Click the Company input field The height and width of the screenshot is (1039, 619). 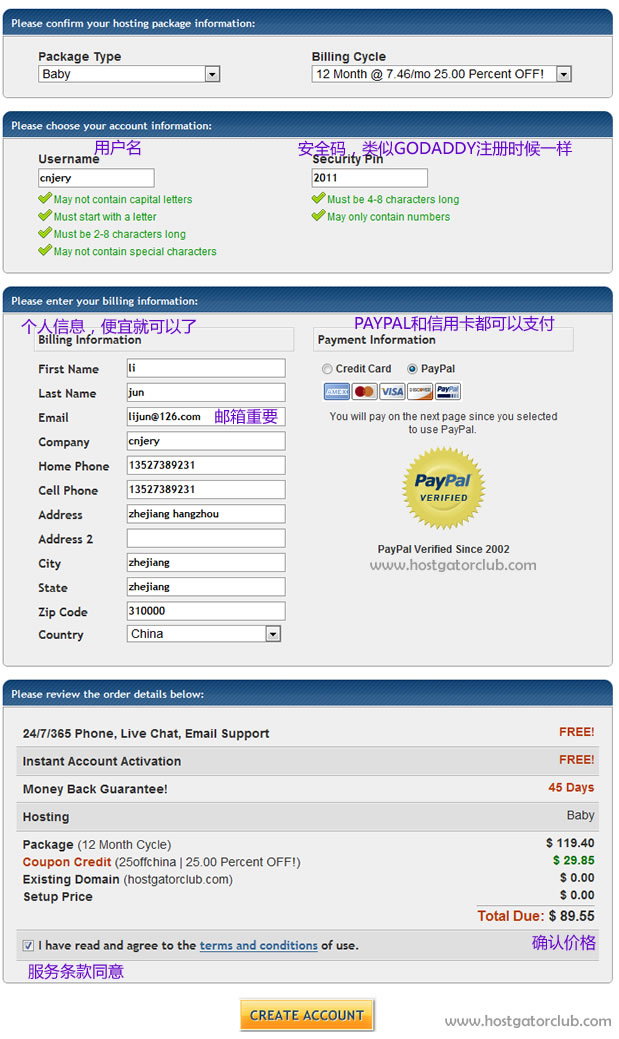click(x=206, y=441)
